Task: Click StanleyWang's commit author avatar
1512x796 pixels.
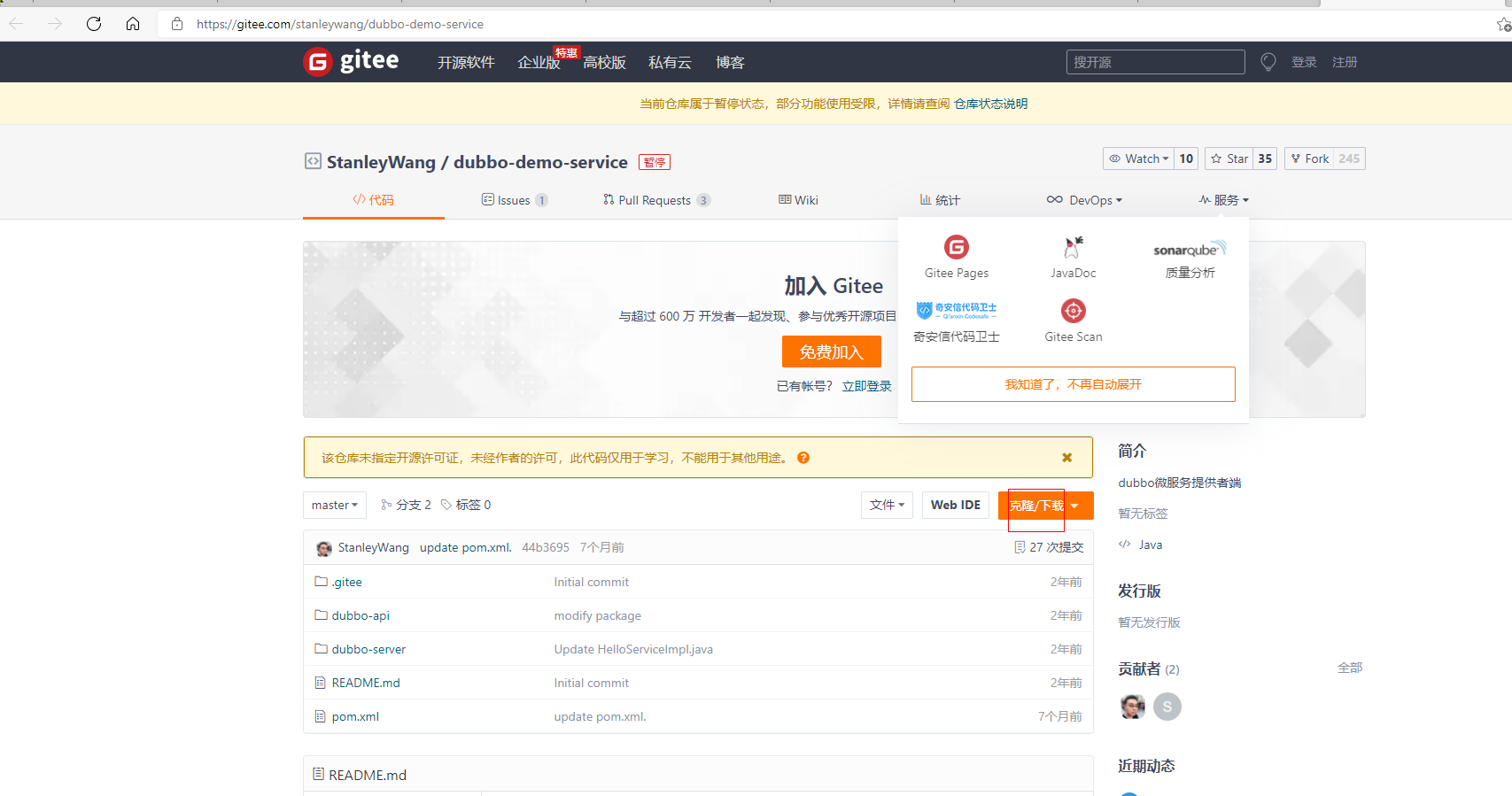Action: [x=324, y=548]
